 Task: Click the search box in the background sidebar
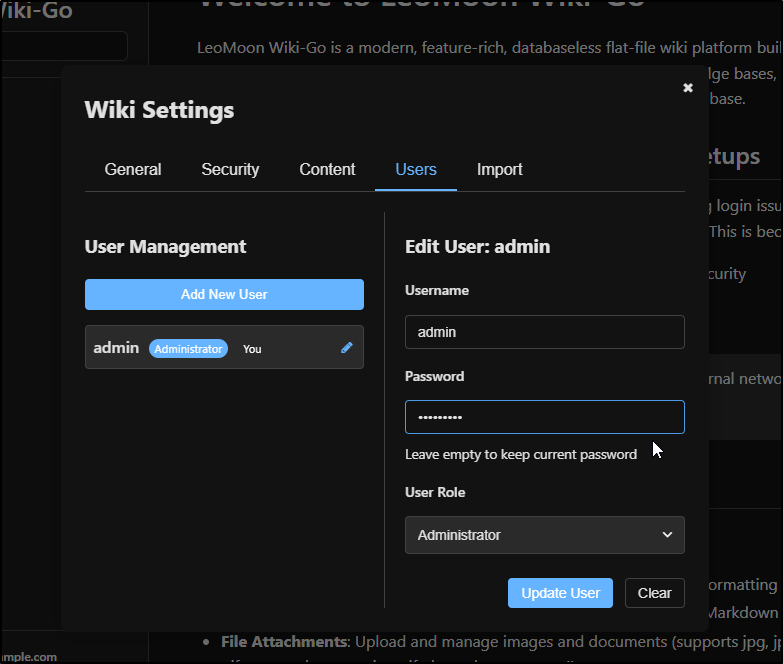coord(64,46)
